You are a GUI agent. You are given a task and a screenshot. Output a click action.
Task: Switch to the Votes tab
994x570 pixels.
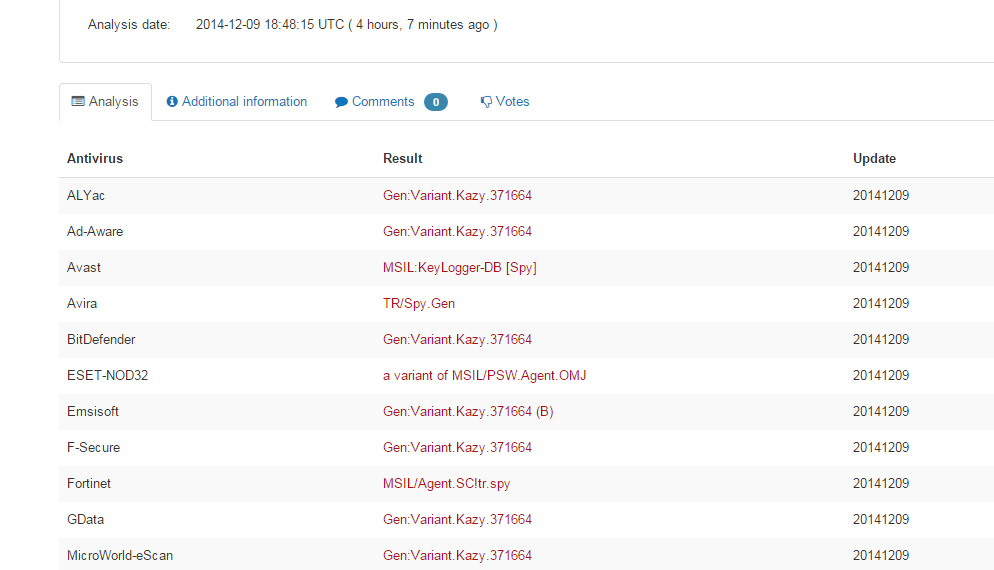(505, 101)
